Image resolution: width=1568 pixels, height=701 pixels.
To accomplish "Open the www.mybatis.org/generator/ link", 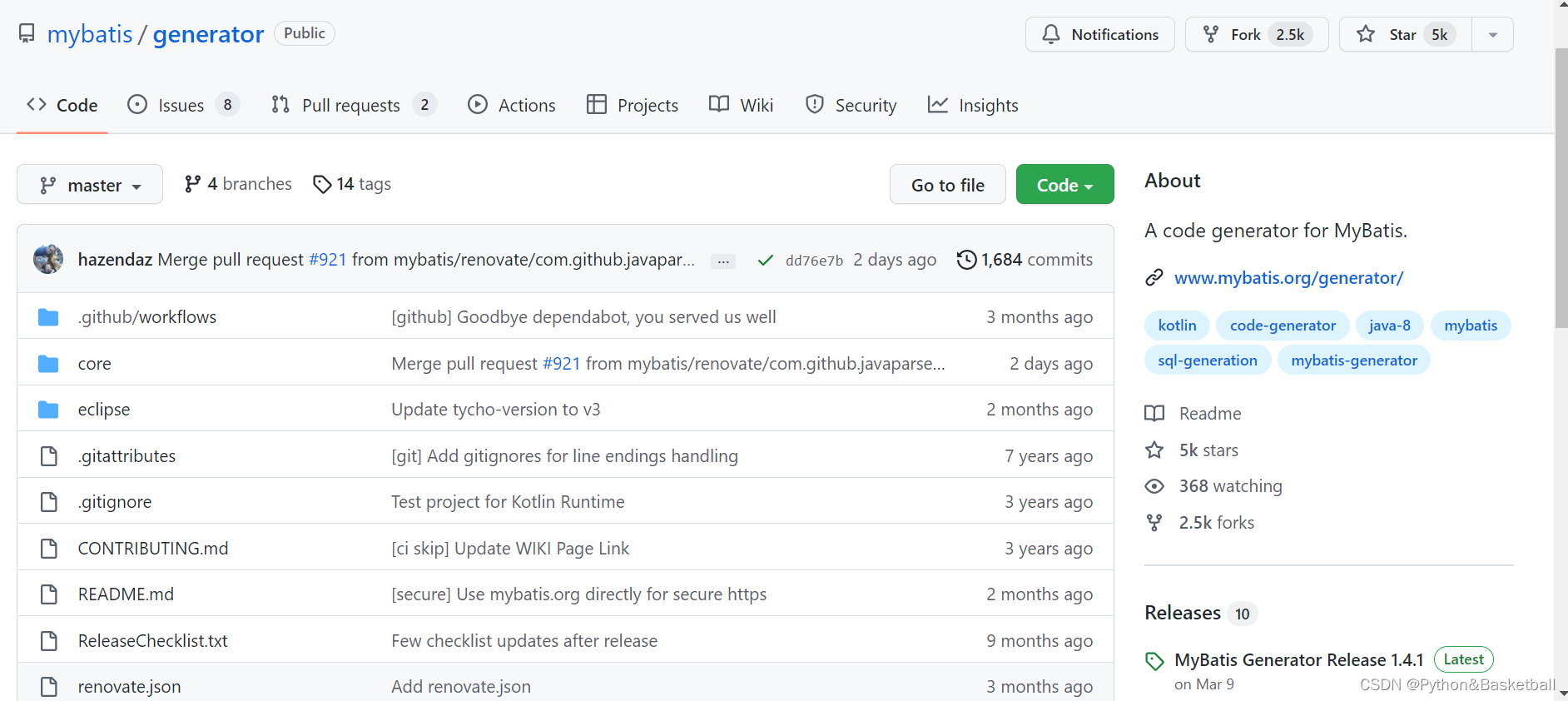I will tap(1288, 278).
